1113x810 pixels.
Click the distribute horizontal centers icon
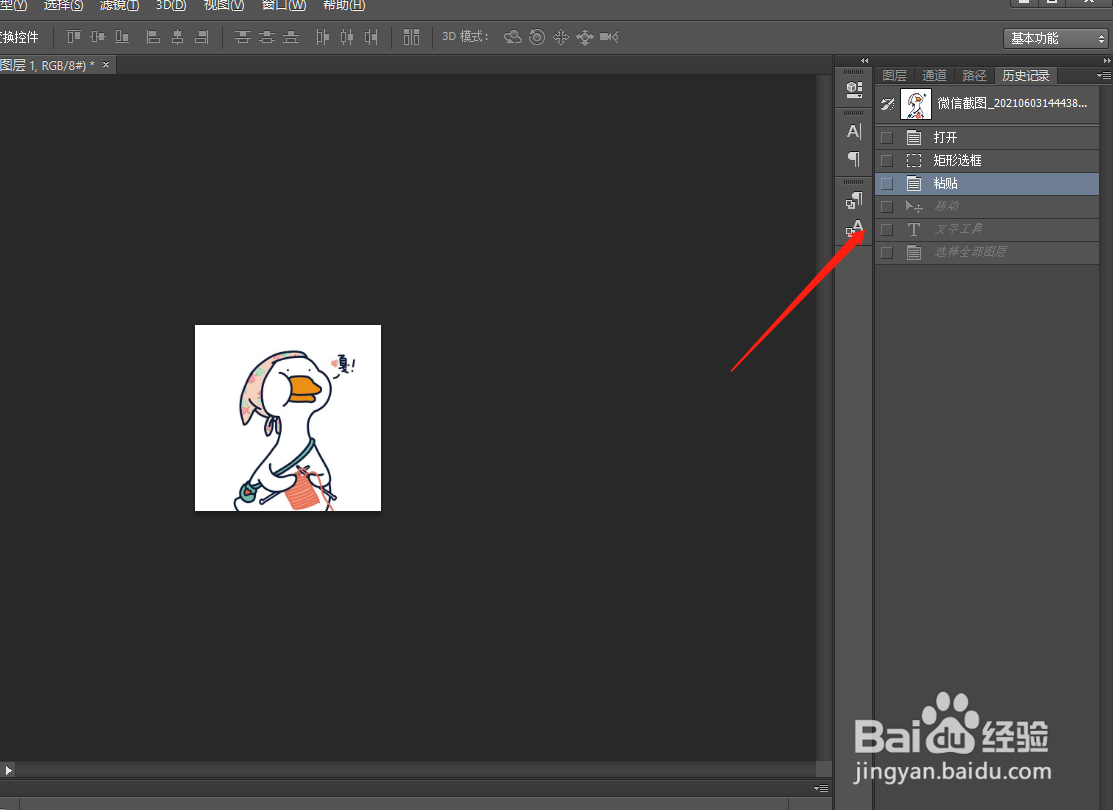(x=346, y=37)
